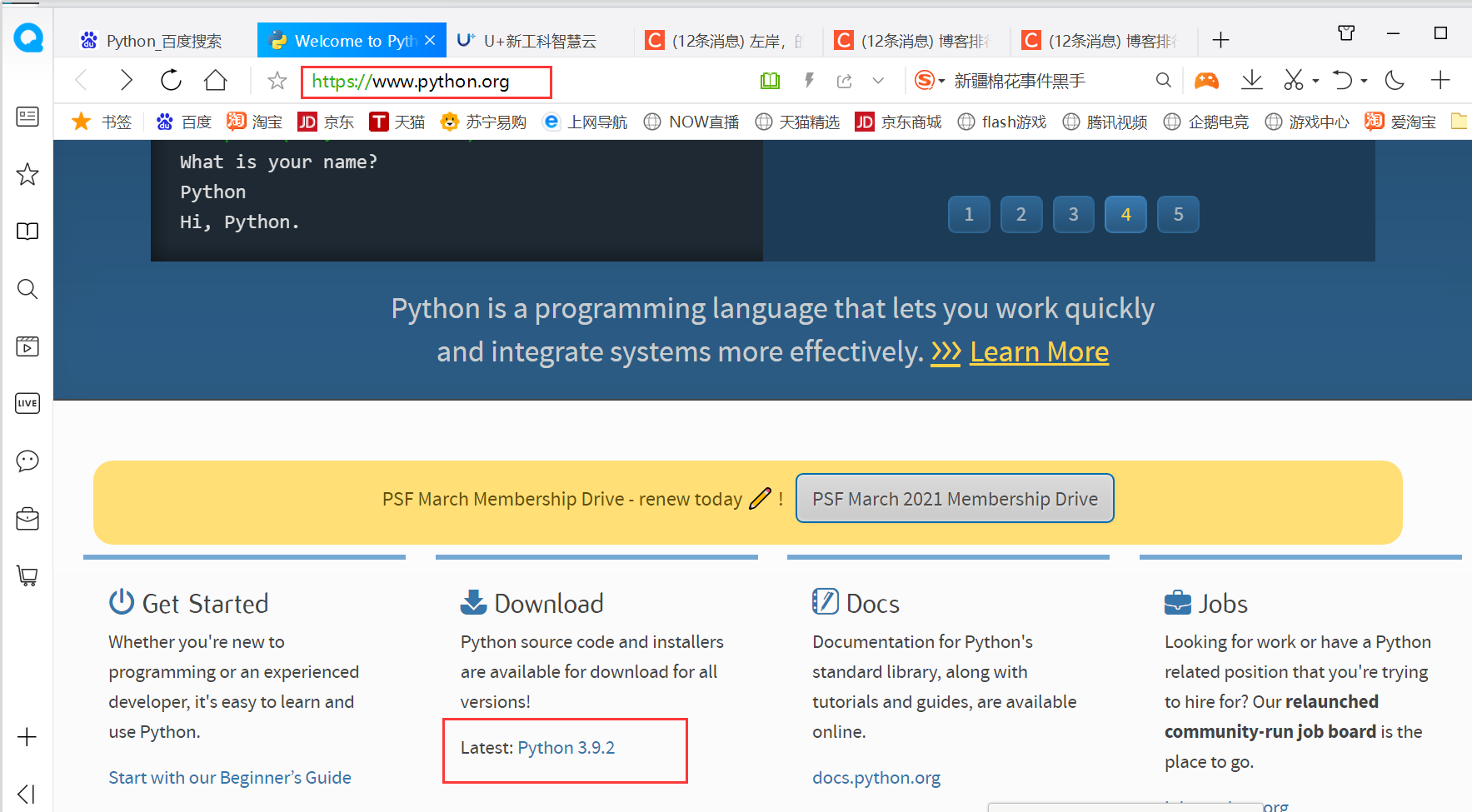This screenshot has width=1472, height=812.
Task: Open the 淘宝 bookmark
Action: tap(255, 122)
